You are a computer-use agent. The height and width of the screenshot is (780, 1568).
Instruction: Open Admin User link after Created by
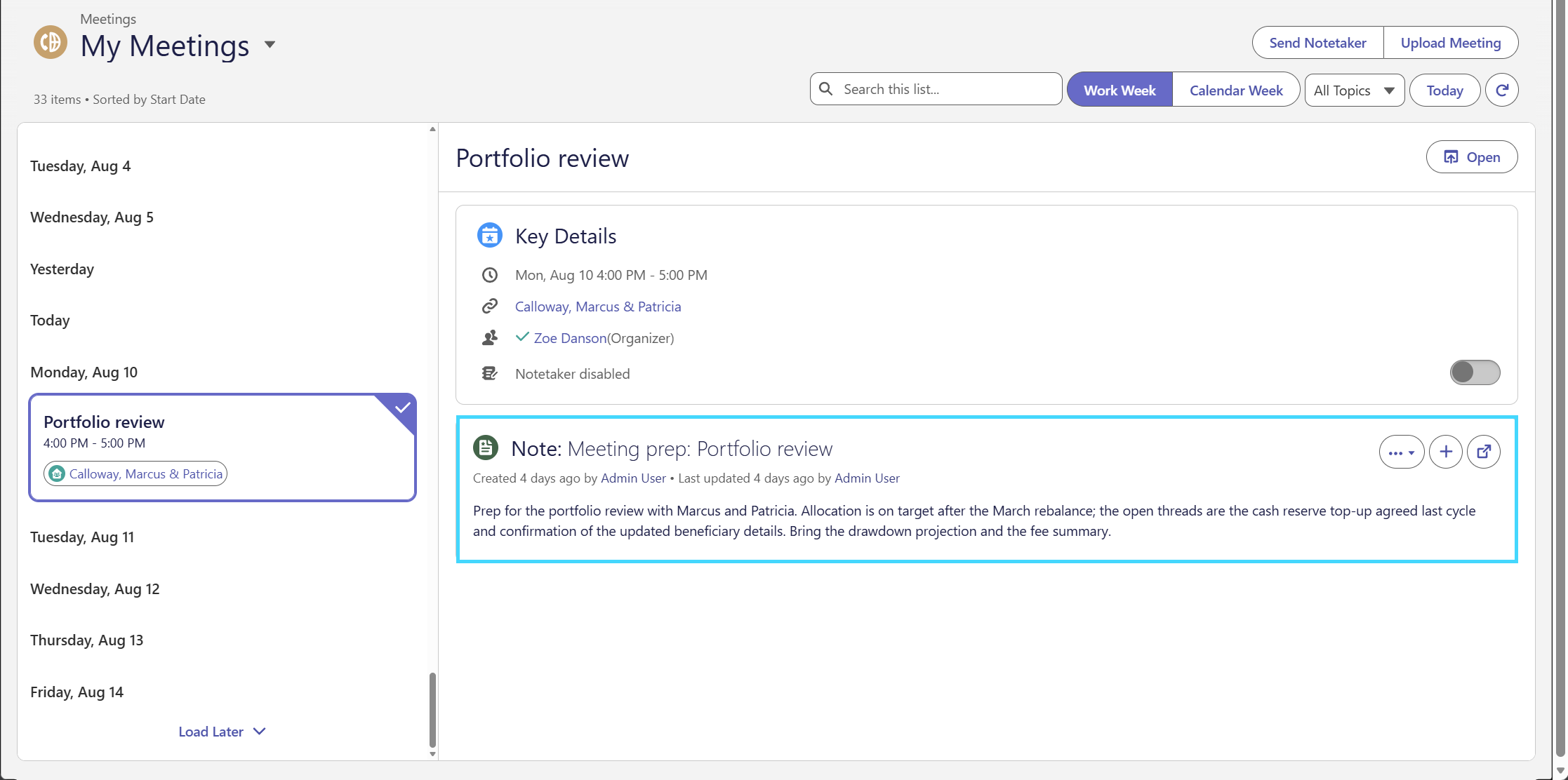click(x=633, y=478)
